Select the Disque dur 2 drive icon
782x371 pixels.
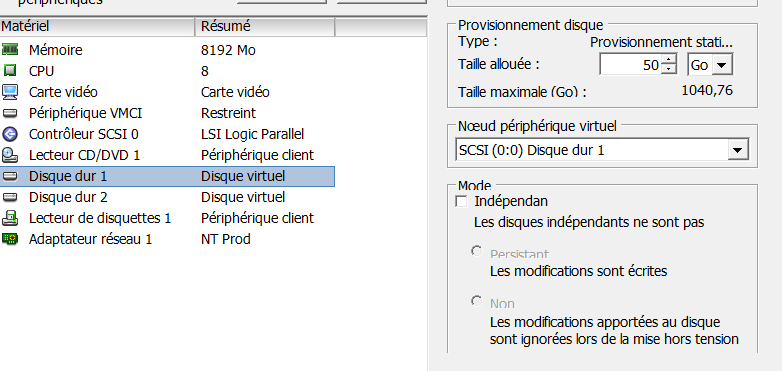tap(10, 197)
